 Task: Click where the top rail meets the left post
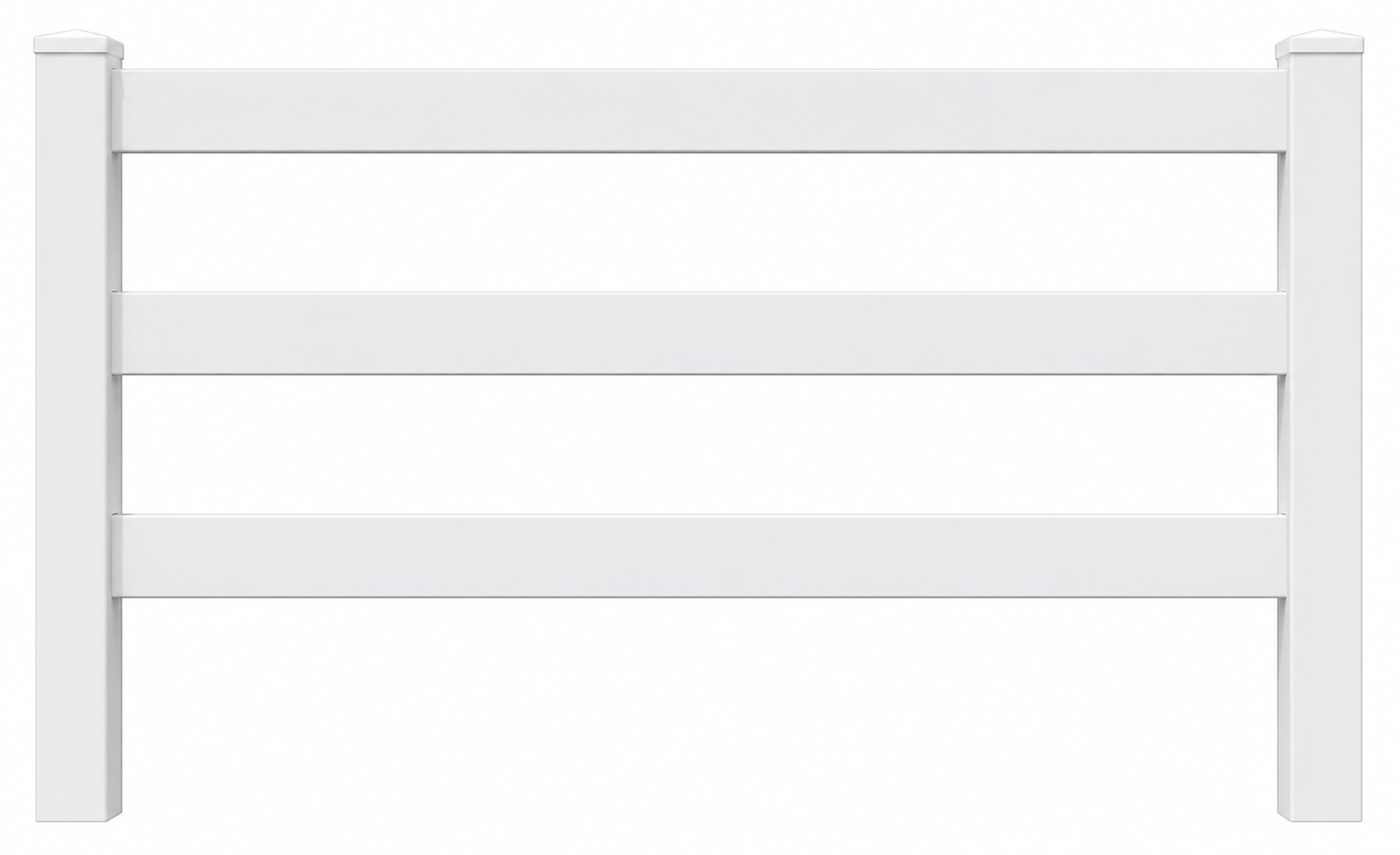coord(117,111)
